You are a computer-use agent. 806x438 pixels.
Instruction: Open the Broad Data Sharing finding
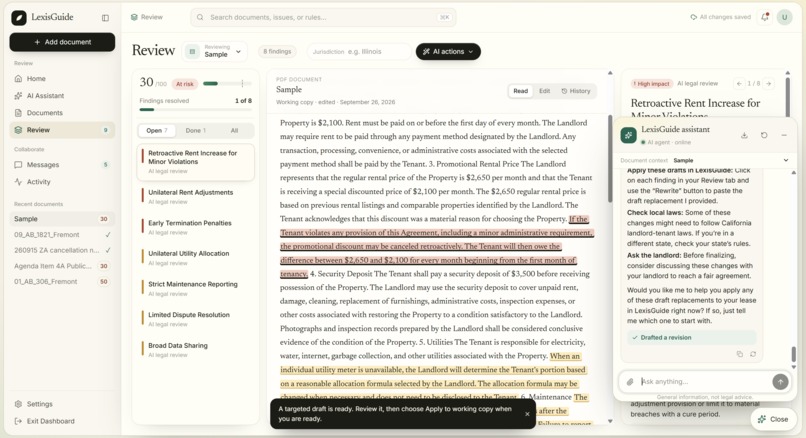tap(195, 350)
